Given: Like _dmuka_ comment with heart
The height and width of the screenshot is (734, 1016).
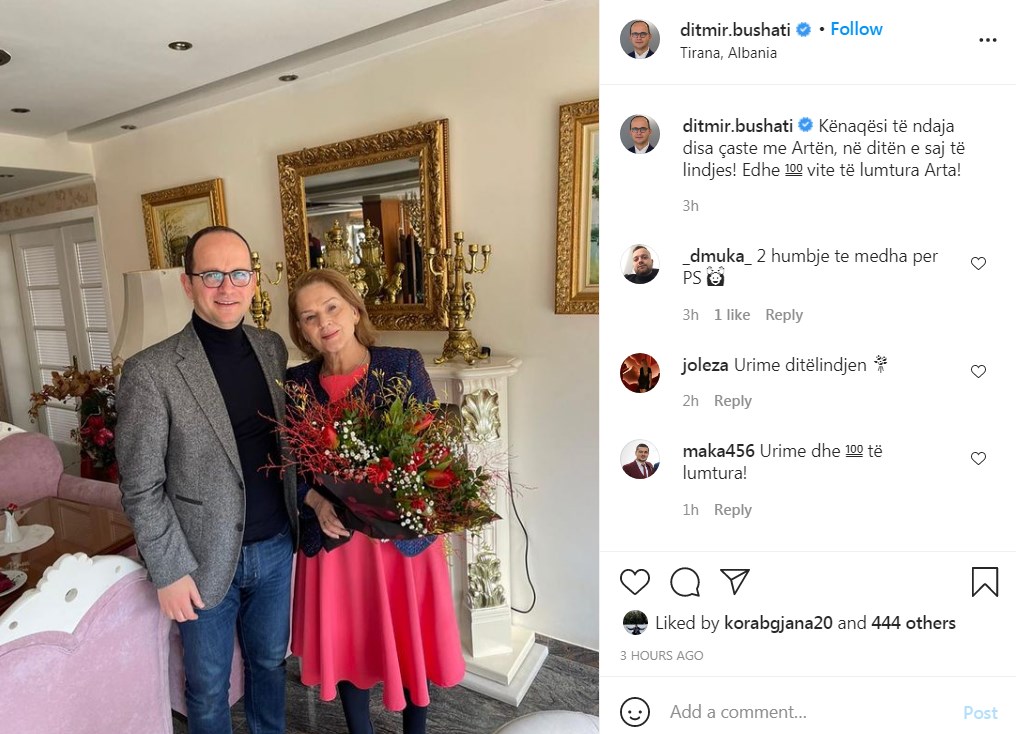Looking at the screenshot, I should point(978,263).
